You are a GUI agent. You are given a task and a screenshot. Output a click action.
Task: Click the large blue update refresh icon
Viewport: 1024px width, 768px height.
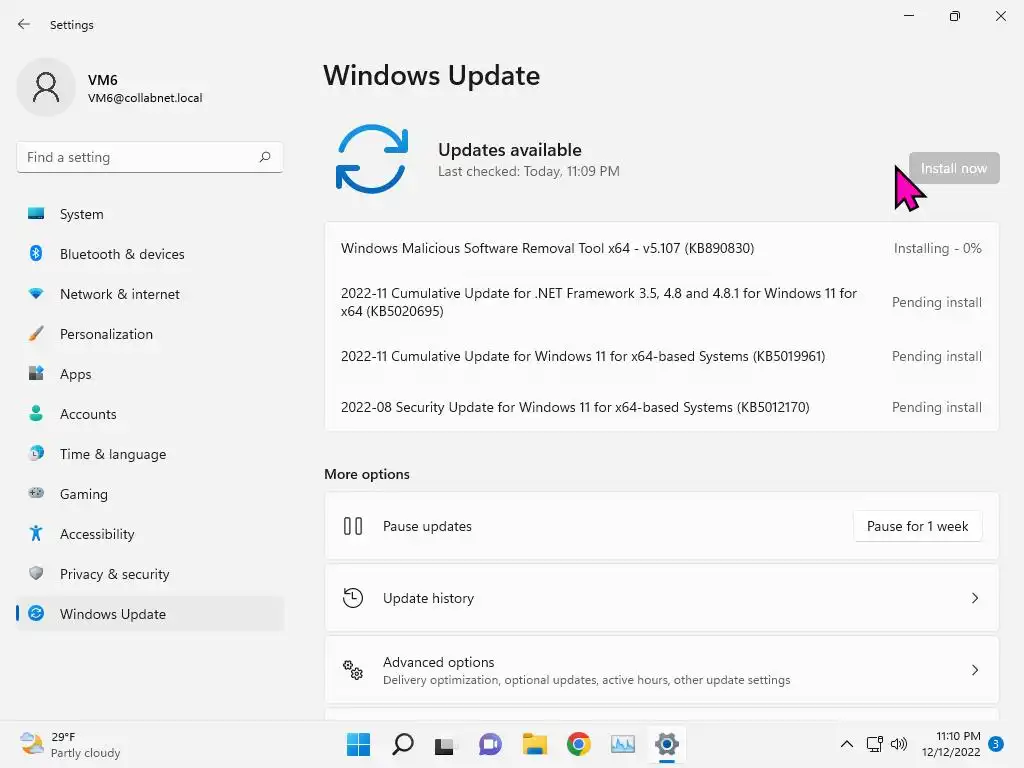(372, 159)
